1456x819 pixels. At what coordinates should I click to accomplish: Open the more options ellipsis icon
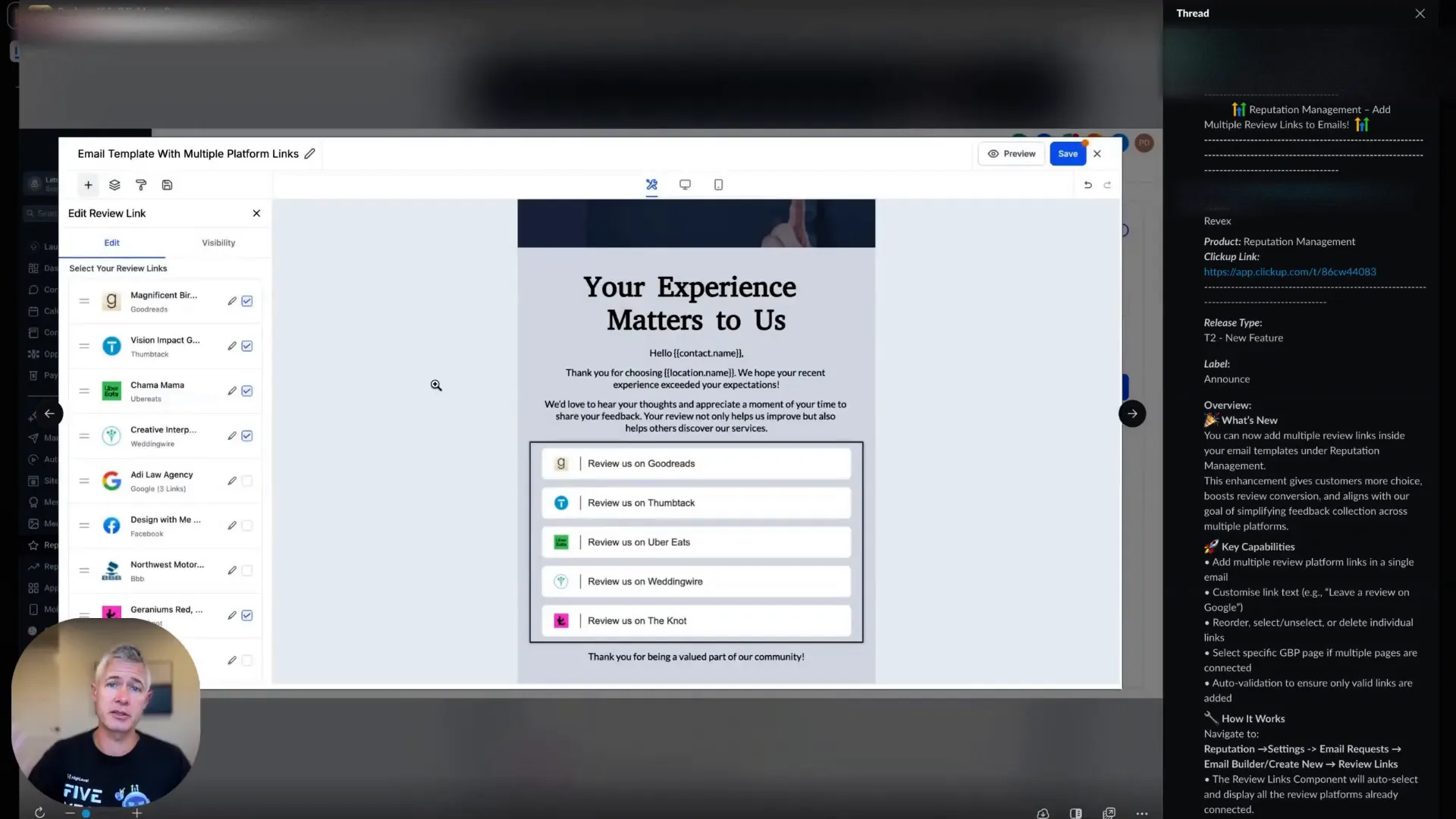[x=1142, y=813]
